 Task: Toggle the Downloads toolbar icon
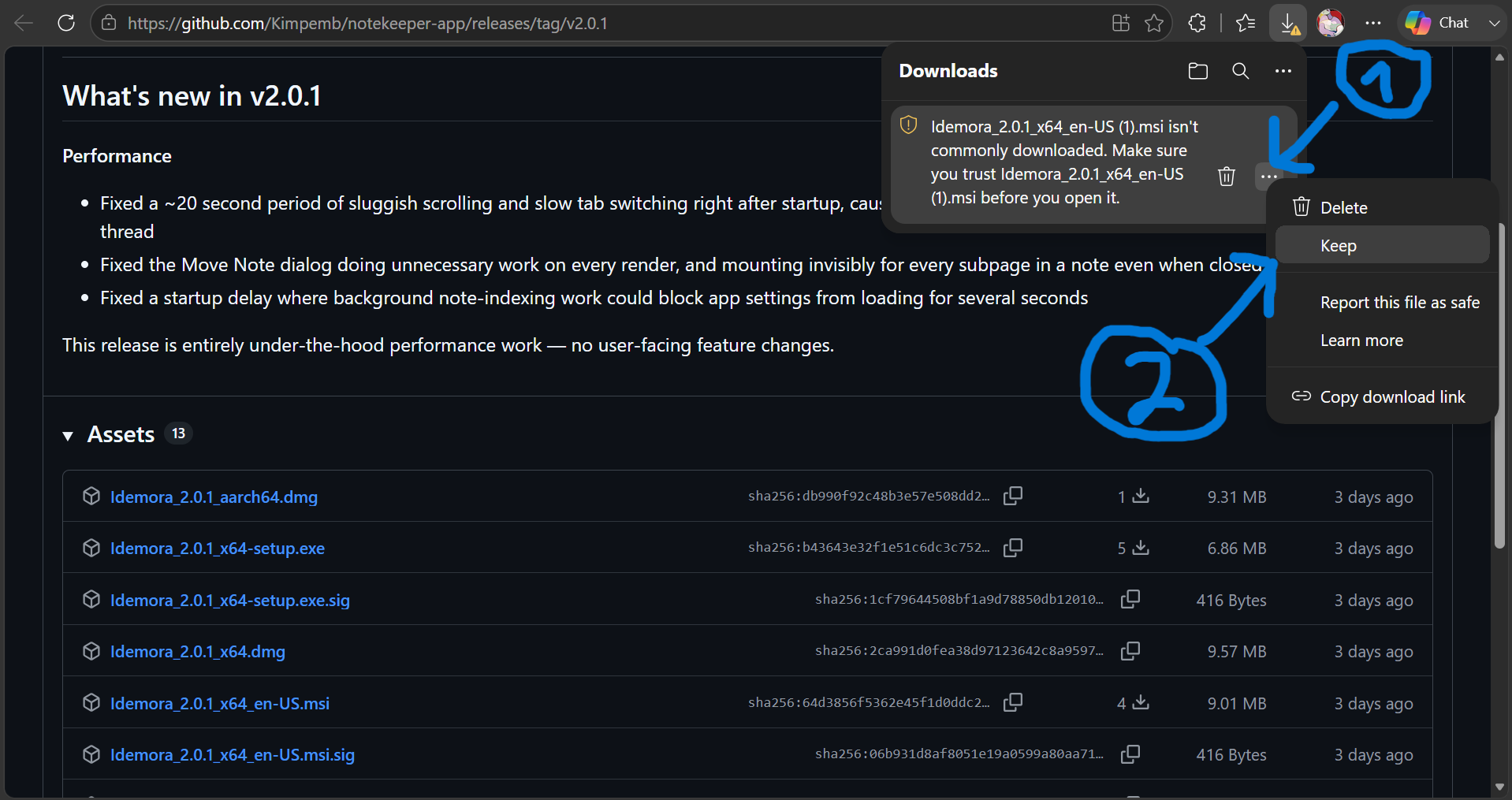(x=1288, y=23)
